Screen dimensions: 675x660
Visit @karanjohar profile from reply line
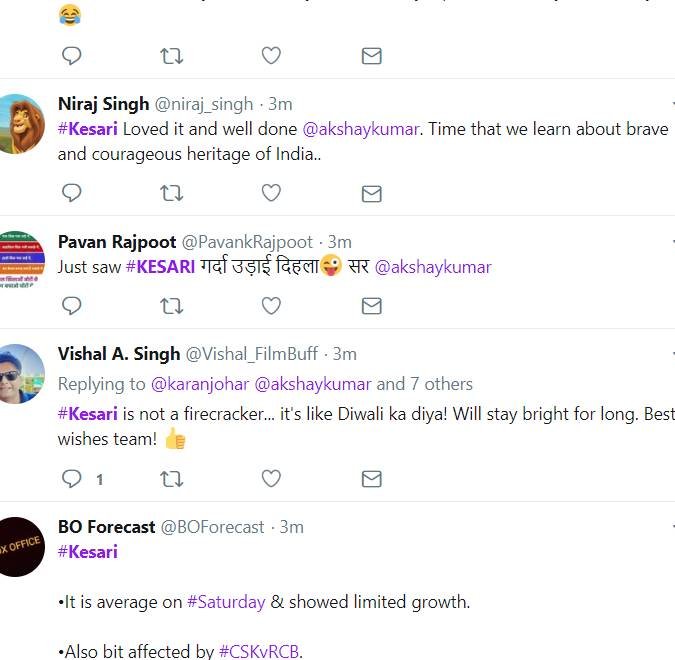pos(200,384)
